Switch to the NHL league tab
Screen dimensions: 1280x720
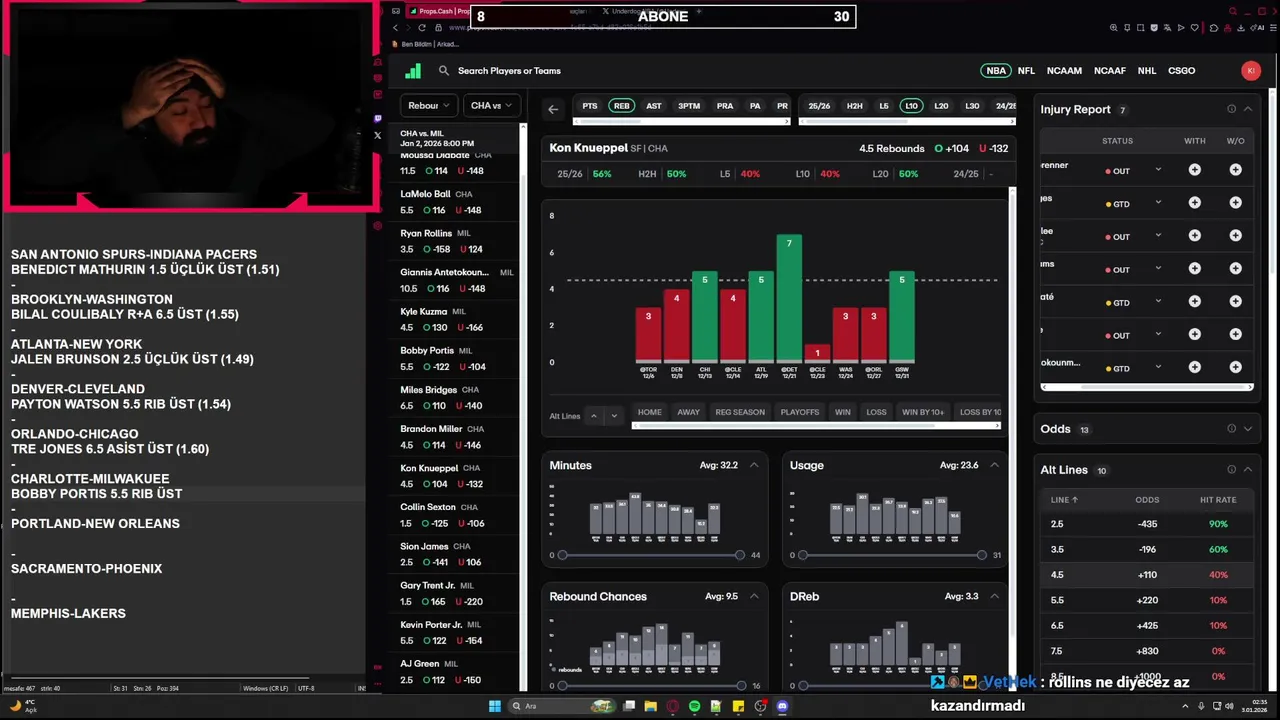(x=1147, y=71)
